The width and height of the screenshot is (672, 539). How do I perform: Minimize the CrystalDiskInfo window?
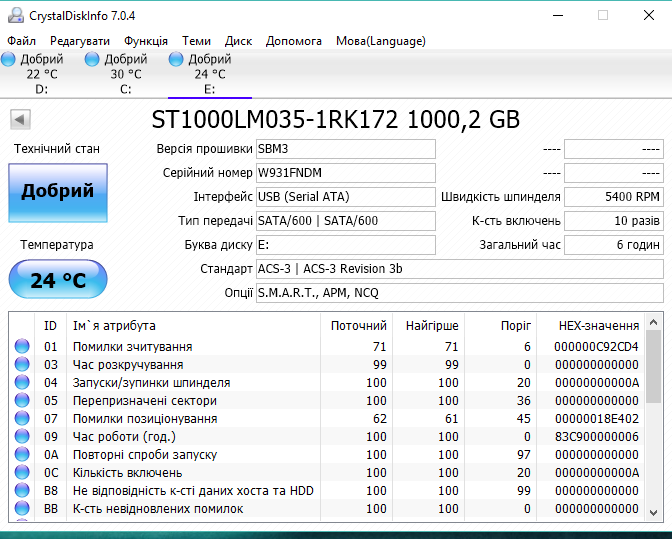click(x=558, y=15)
